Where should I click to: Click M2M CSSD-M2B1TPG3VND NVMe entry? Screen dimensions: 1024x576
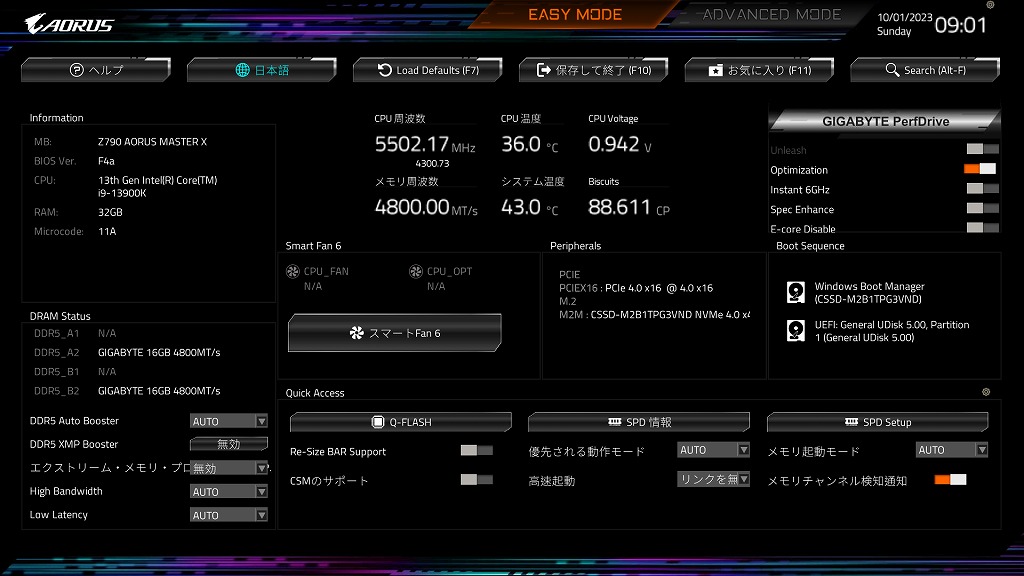[x=654, y=314]
